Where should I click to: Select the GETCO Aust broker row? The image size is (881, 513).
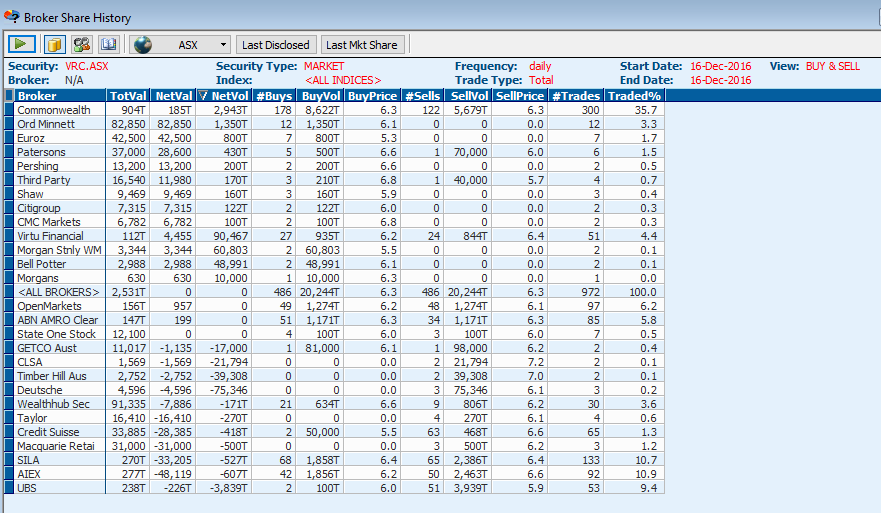coord(335,348)
